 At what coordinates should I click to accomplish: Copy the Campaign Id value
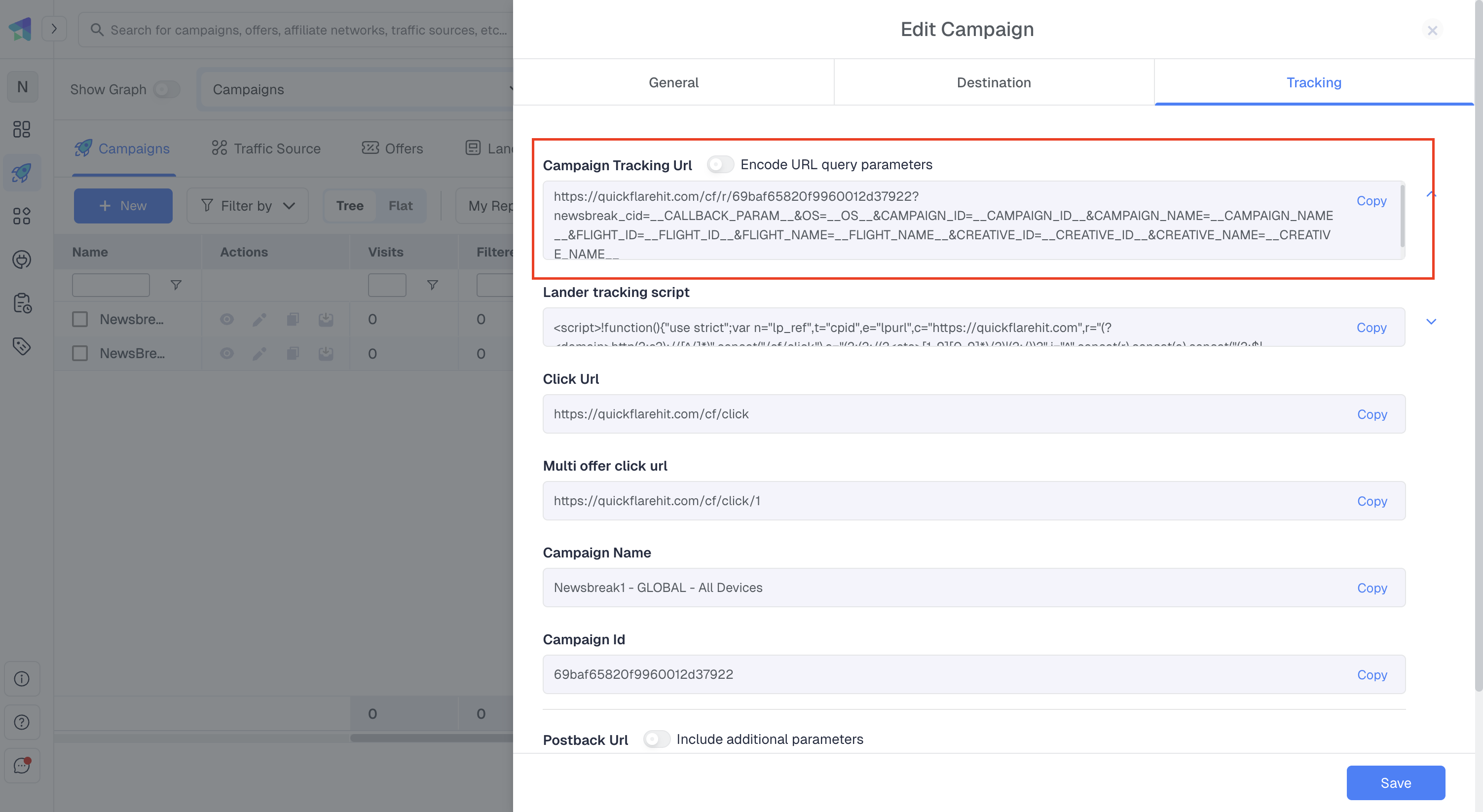[1372, 674]
